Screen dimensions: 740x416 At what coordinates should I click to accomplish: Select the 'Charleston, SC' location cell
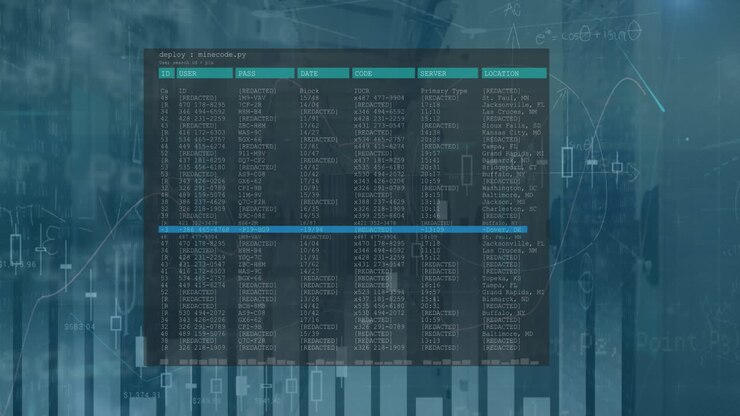[x=509, y=209]
